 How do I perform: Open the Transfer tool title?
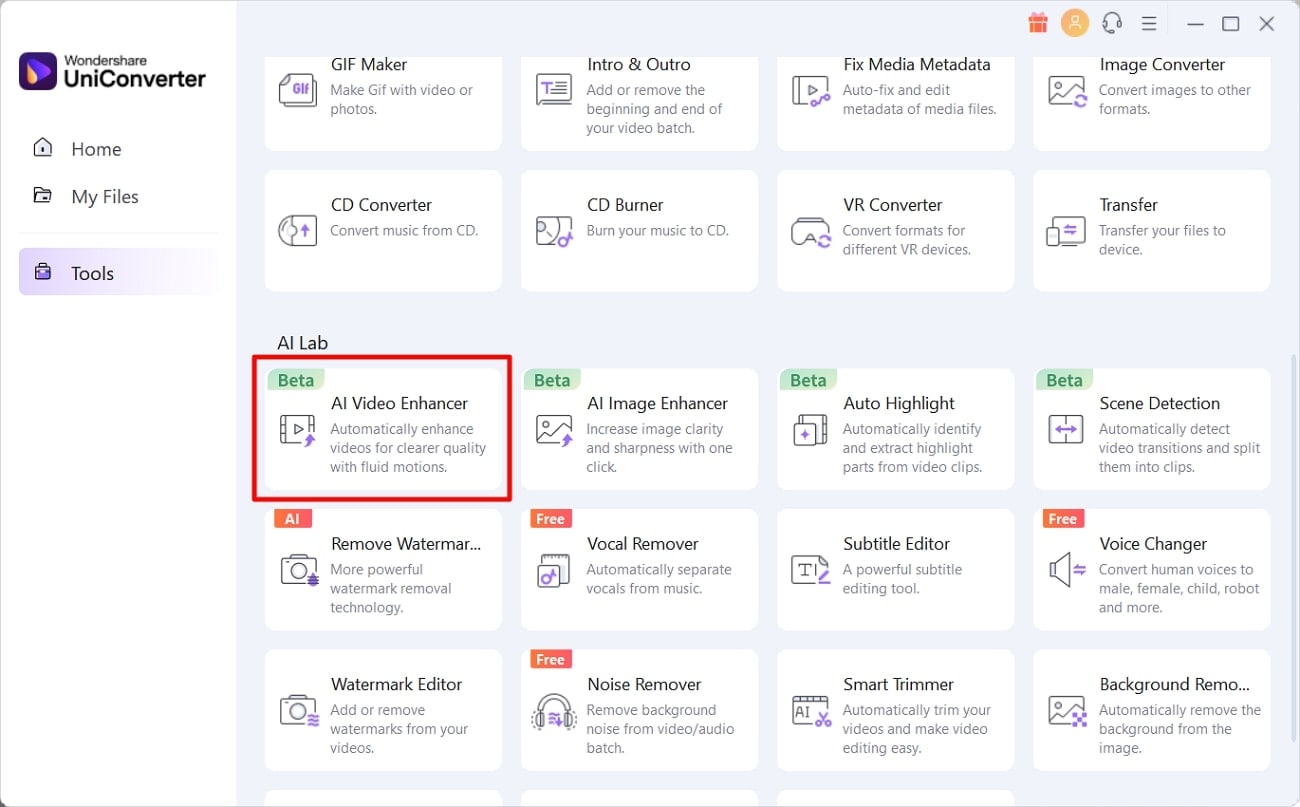(x=1128, y=204)
